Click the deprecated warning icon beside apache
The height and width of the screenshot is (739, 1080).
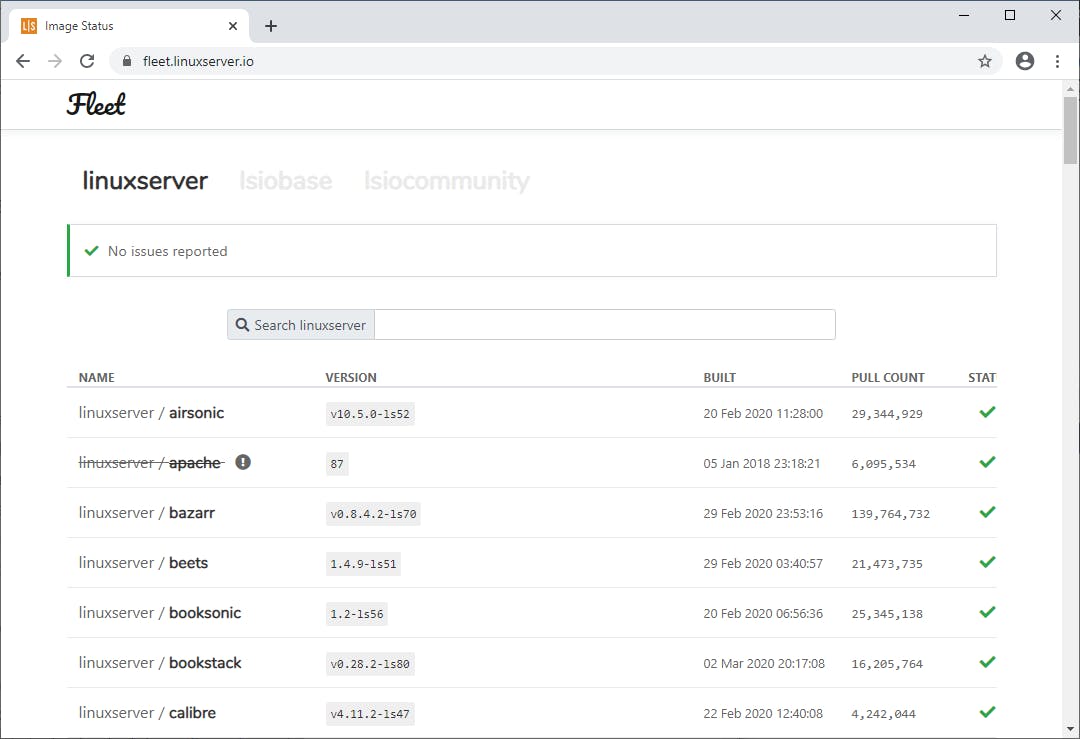(242, 462)
